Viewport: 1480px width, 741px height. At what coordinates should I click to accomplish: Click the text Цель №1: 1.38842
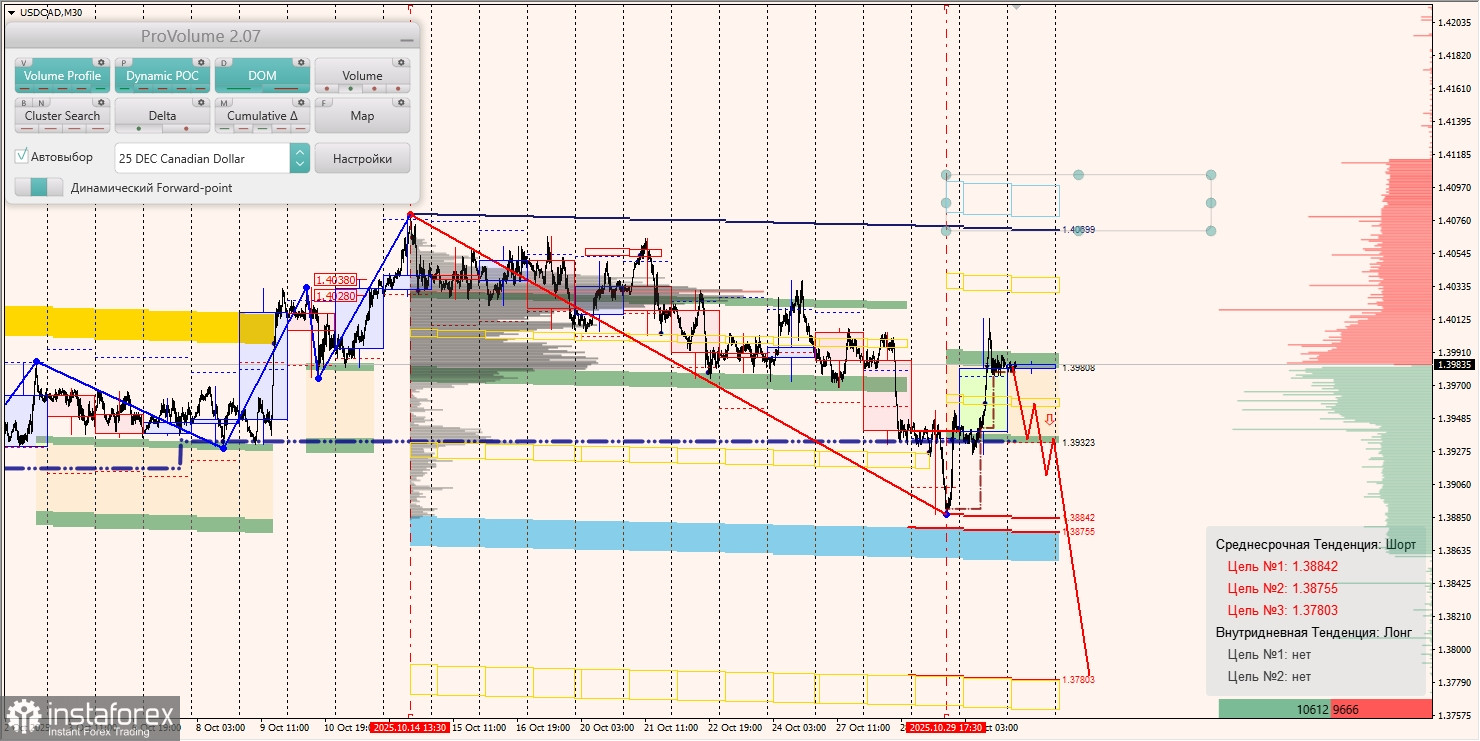pos(1283,566)
